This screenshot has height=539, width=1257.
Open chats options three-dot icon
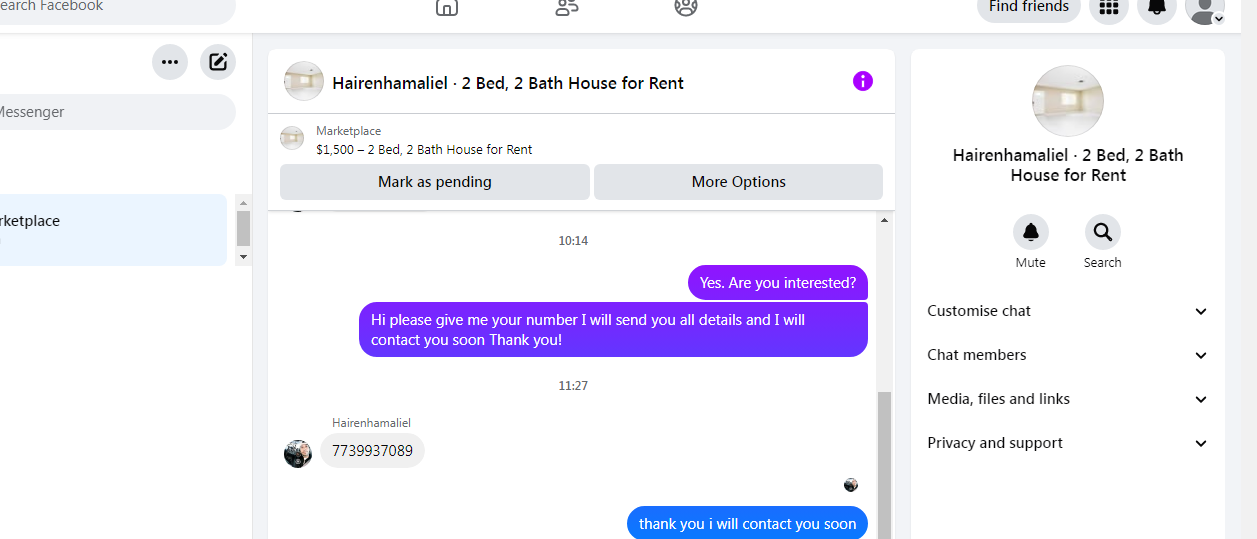[x=170, y=62]
